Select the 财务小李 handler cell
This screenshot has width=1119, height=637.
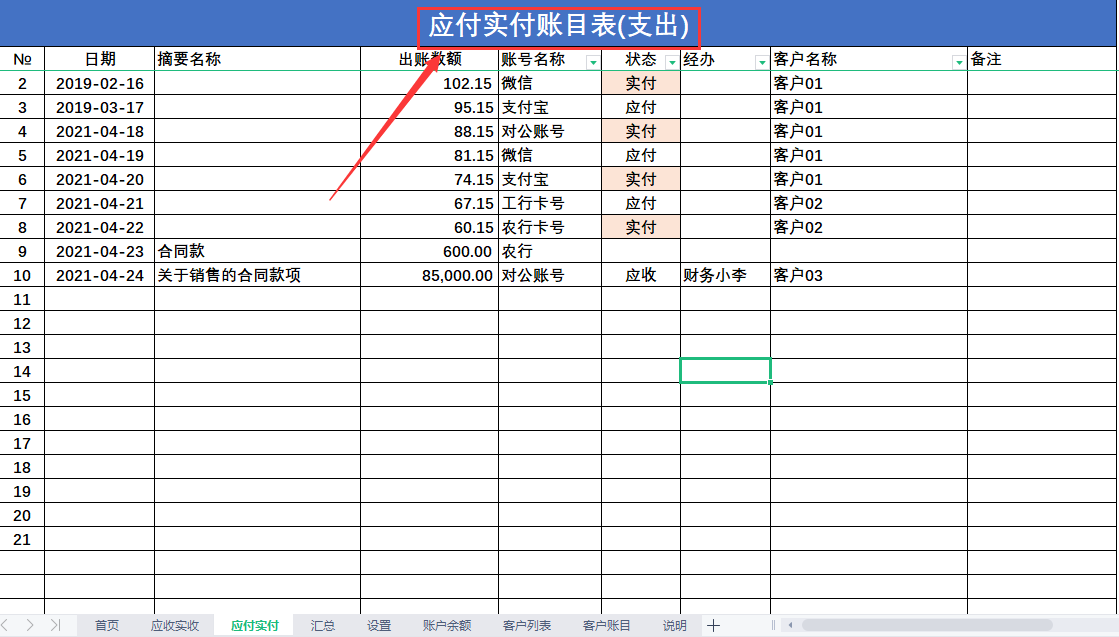pyautogui.click(x=725, y=275)
